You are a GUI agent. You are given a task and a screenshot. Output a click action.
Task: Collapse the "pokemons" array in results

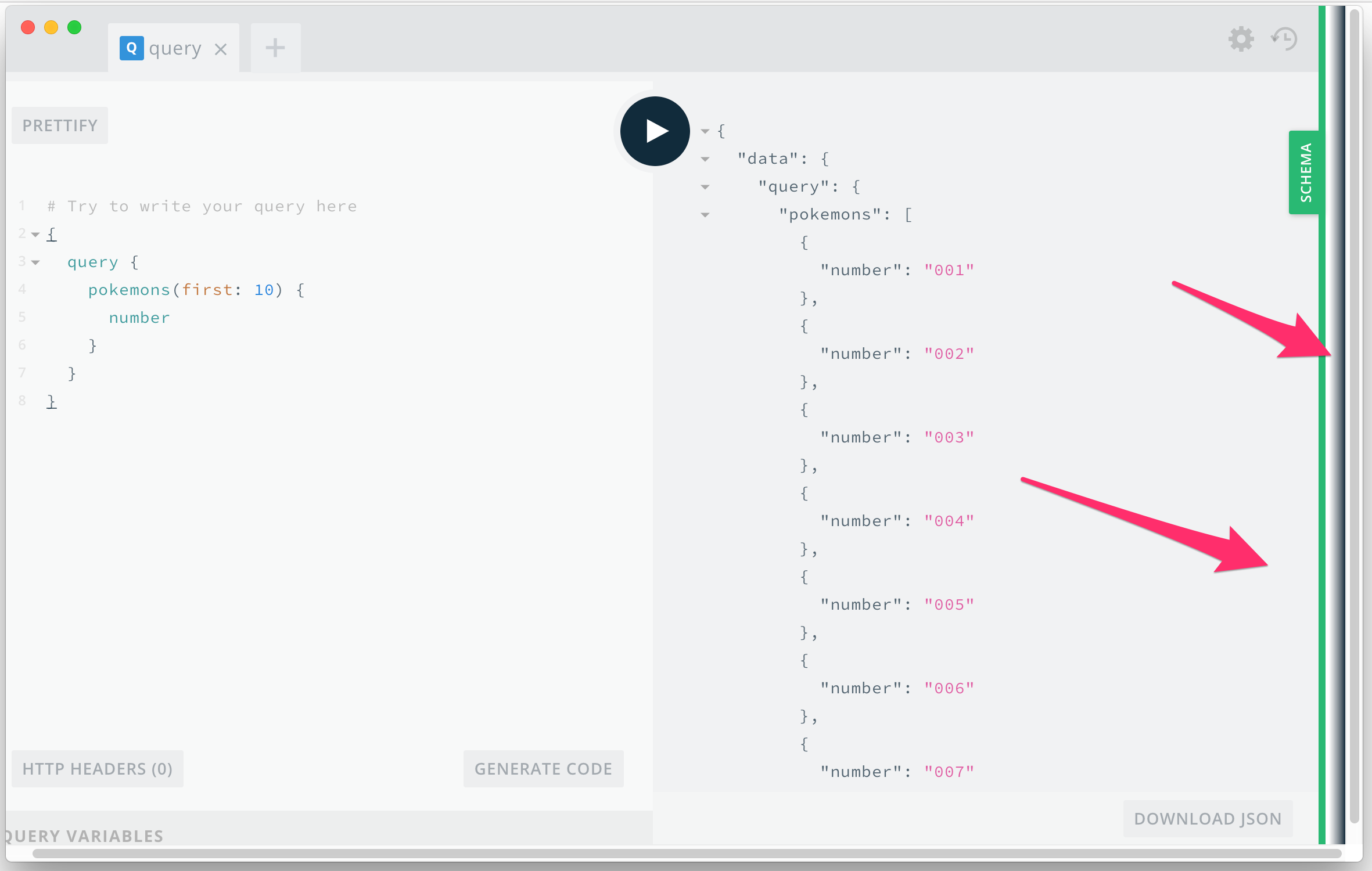point(705,215)
